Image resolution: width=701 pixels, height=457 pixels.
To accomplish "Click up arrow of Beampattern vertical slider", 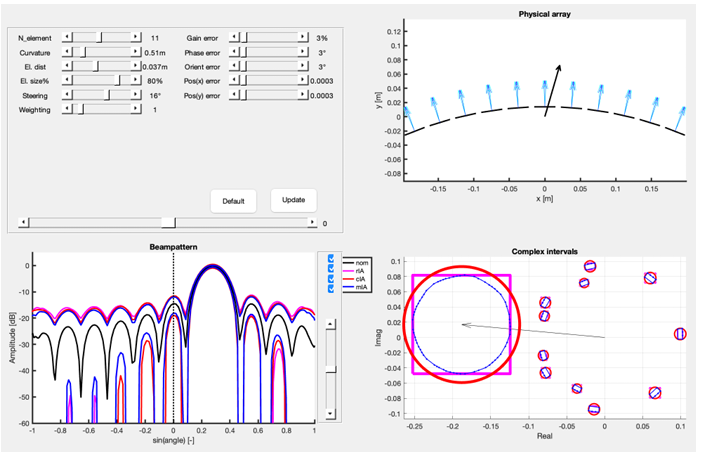I will (329, 325).
